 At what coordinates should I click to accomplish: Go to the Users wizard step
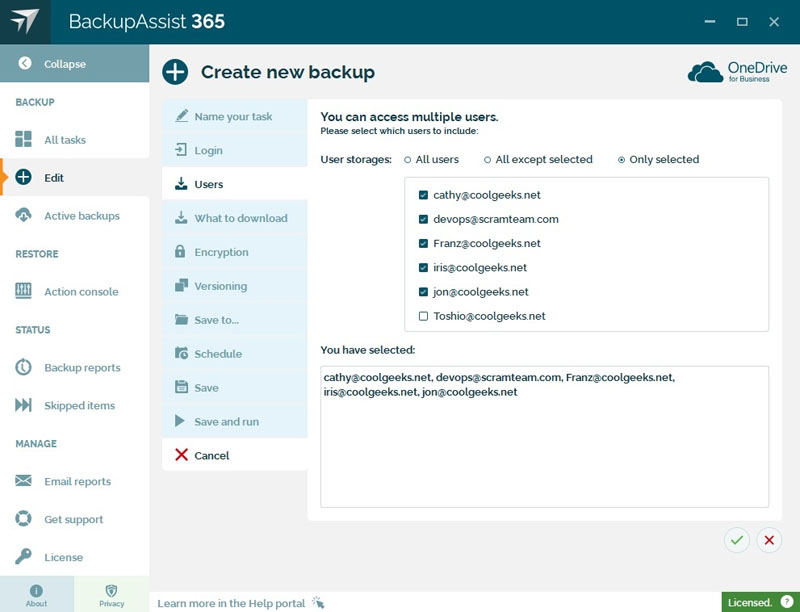235,184
